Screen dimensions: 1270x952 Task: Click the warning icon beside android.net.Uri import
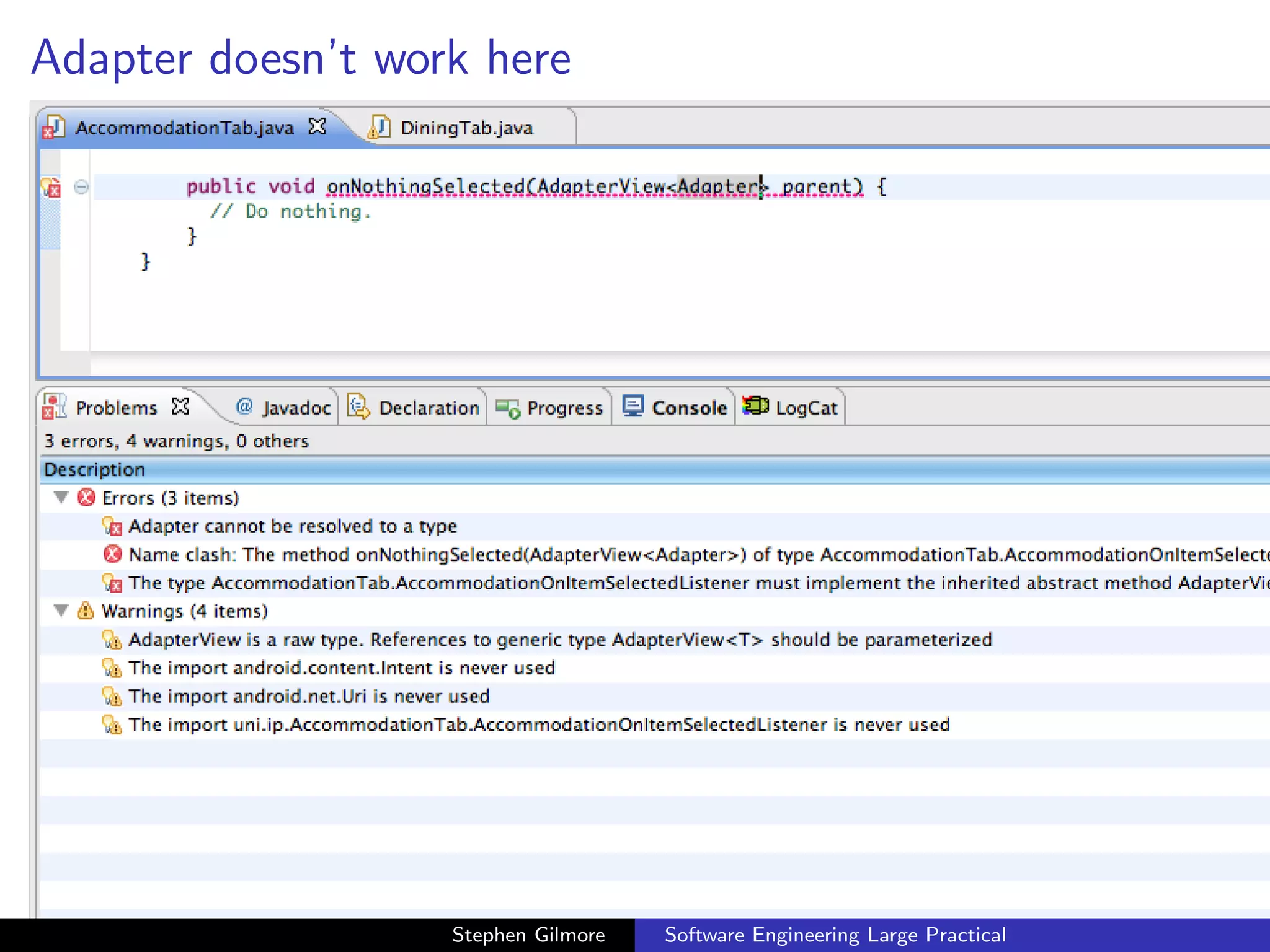click(112, 696)
